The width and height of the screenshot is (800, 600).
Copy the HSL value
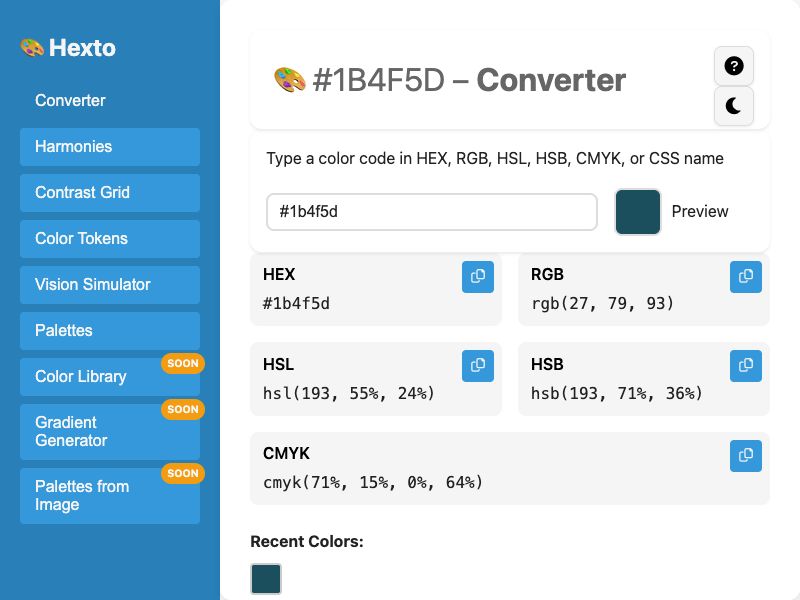477,366
